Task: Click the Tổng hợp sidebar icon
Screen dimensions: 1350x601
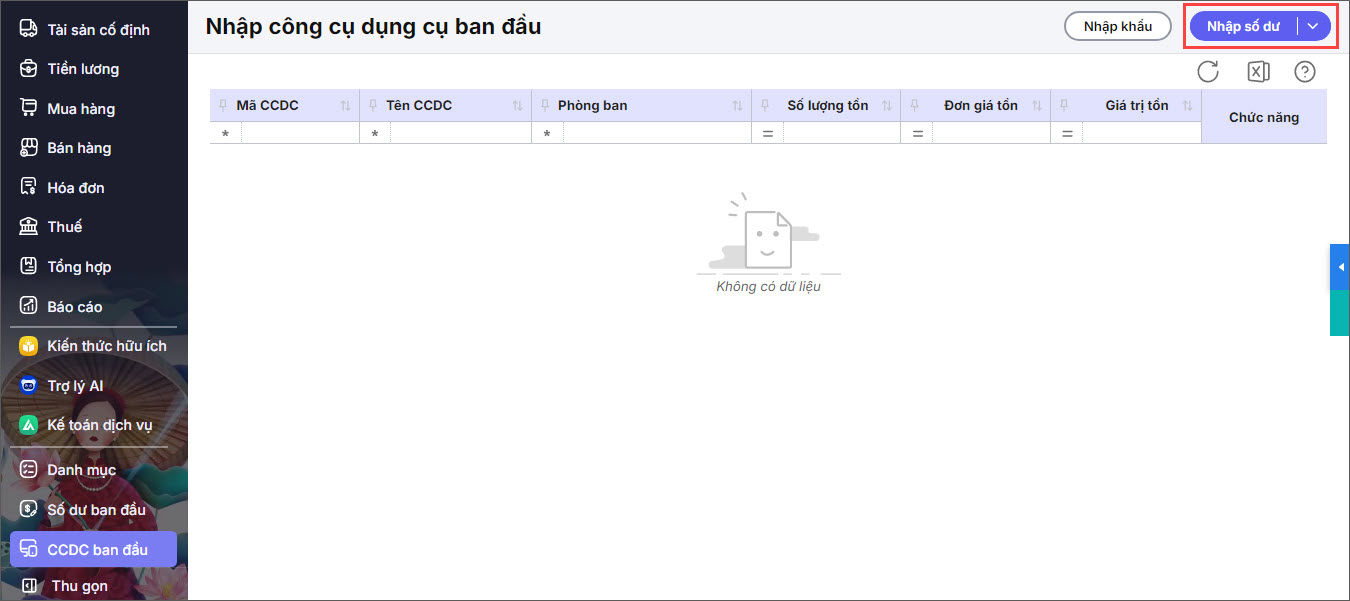Action: tap(29, 267)
